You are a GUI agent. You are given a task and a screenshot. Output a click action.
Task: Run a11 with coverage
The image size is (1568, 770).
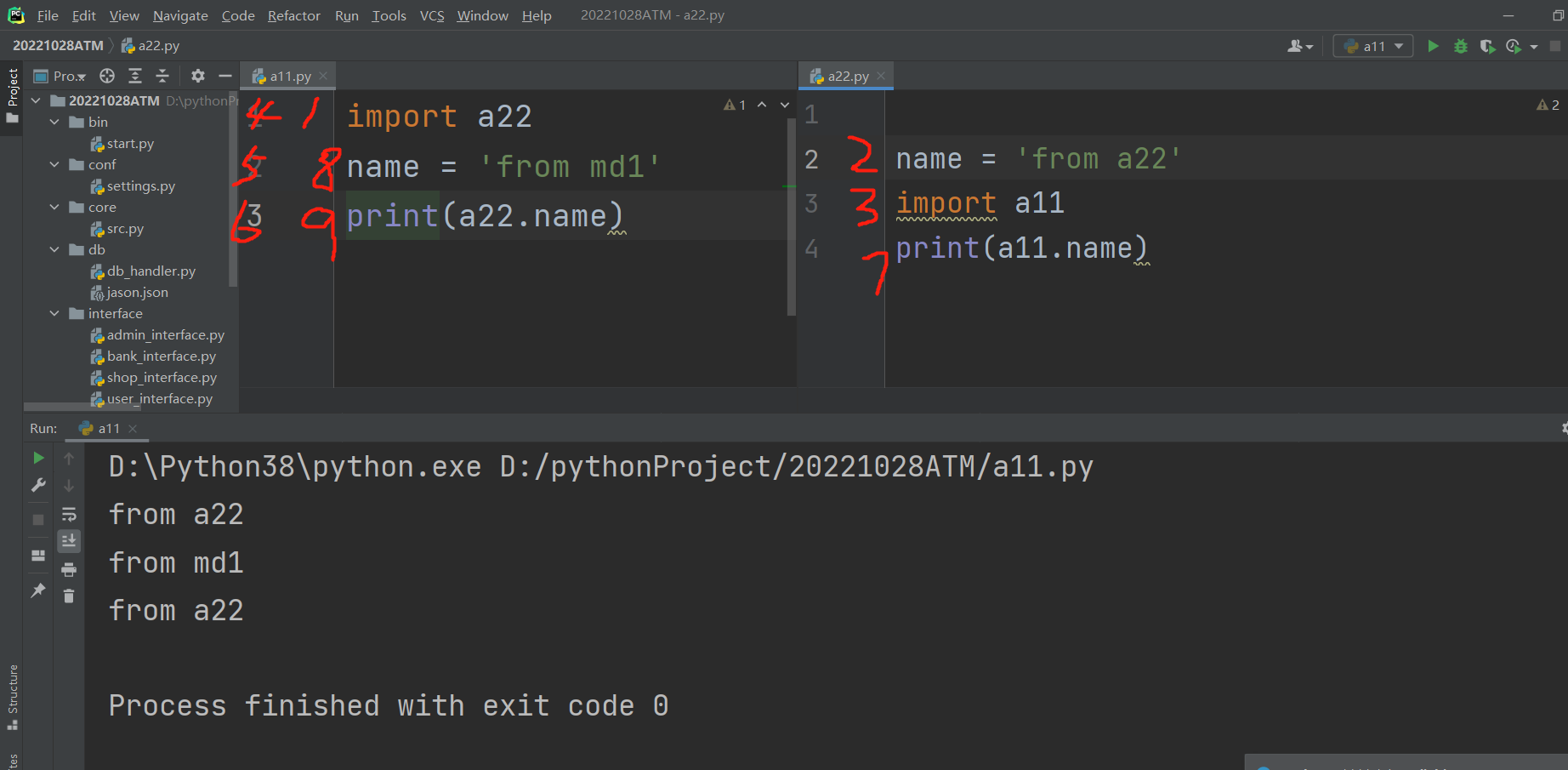coord(1487,46)
